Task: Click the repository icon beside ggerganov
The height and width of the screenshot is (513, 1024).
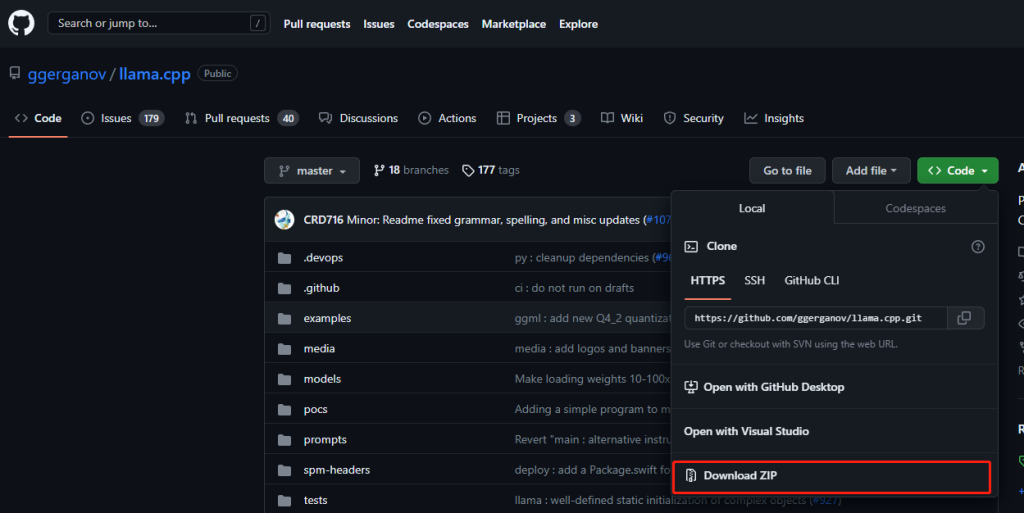Action: (x=14, y=73)
